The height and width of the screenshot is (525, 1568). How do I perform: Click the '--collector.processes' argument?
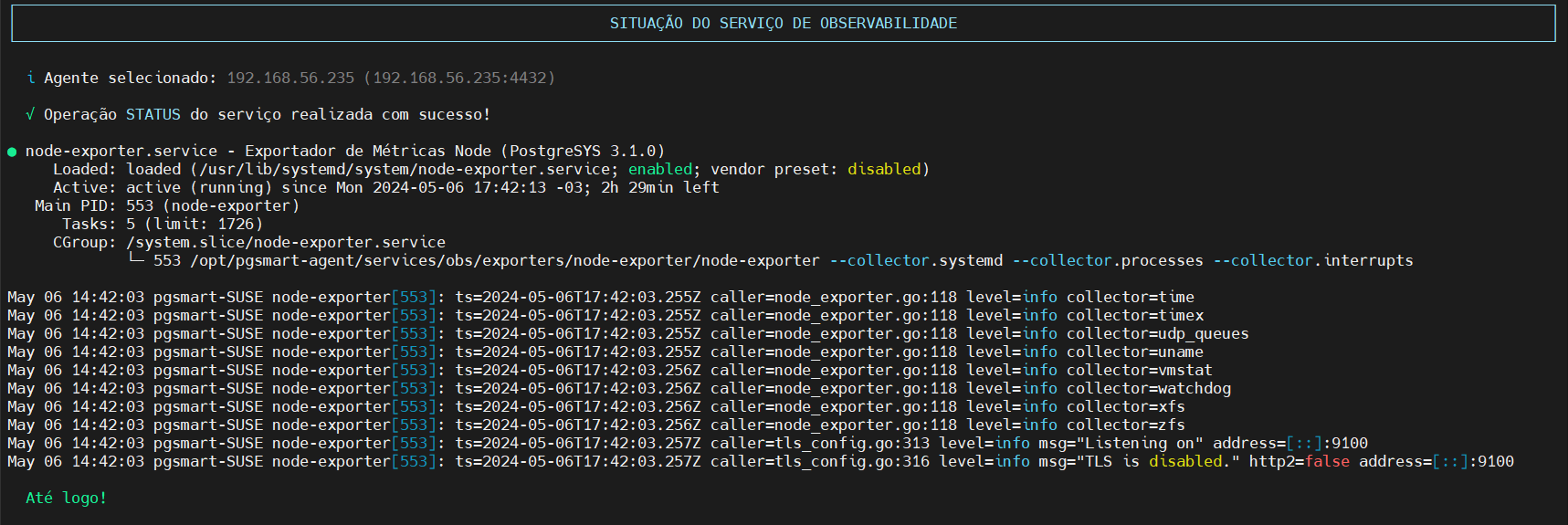1108,260
